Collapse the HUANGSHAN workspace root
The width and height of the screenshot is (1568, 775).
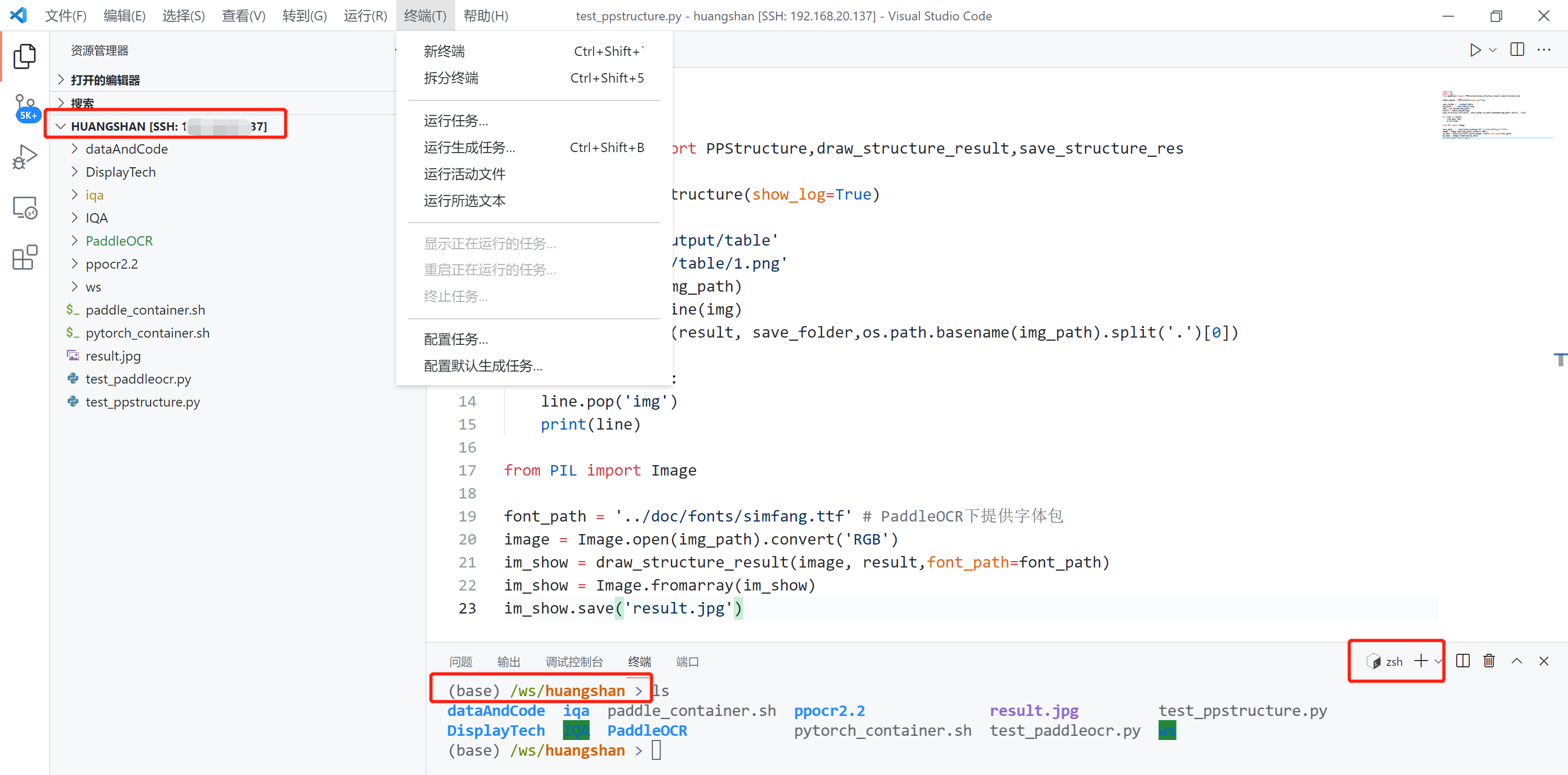pyautogui.click(x=60, y=126)
